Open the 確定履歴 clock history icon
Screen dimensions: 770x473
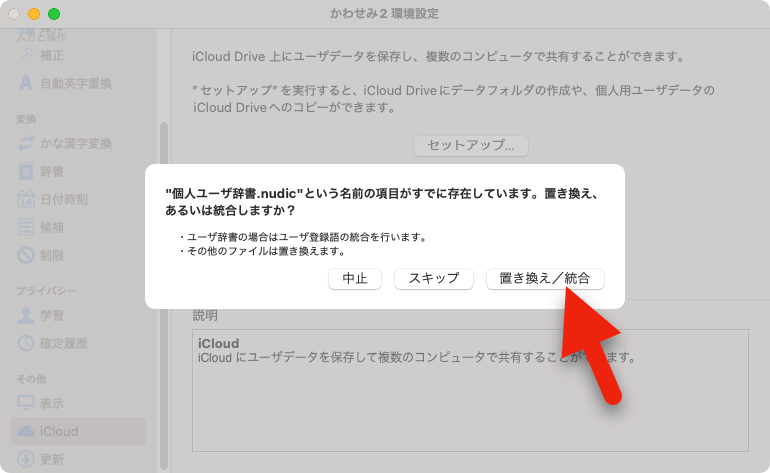27,343
